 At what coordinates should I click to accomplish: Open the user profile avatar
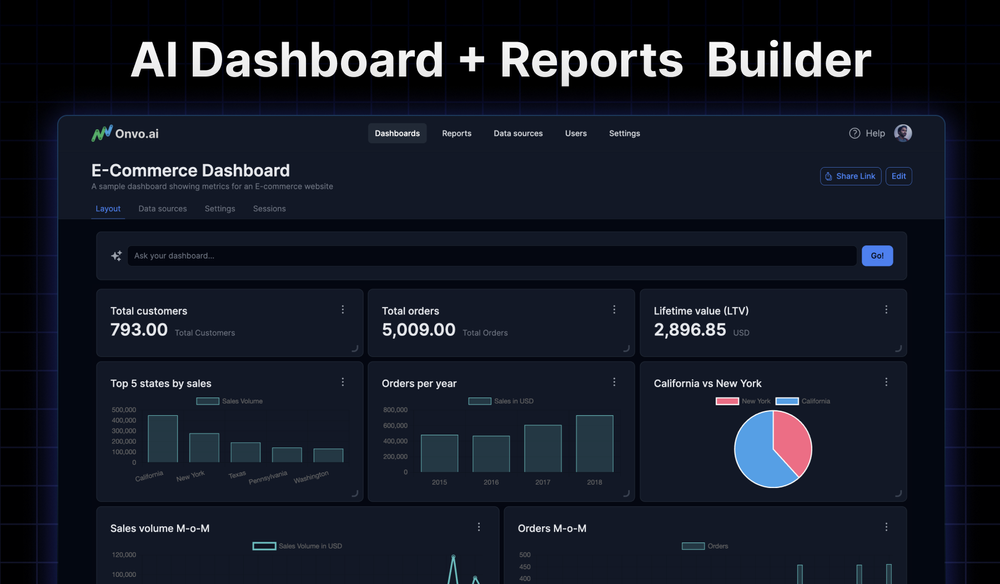[x=903, y=133]
